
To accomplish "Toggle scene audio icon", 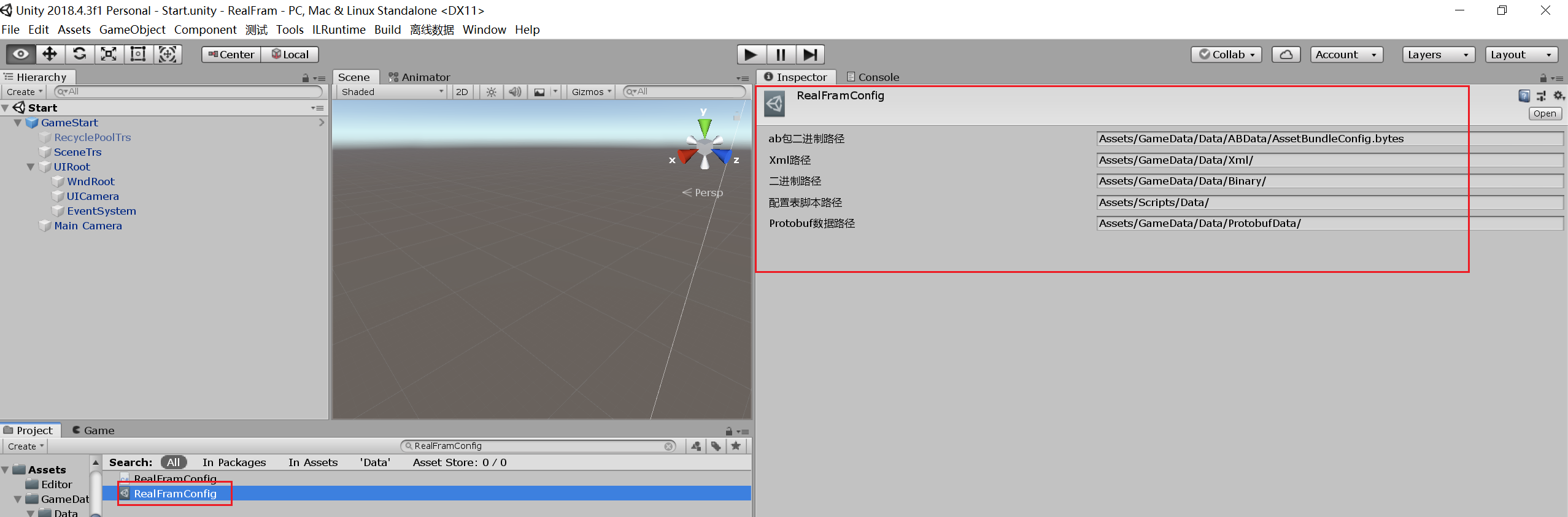I will coord(515,92).
